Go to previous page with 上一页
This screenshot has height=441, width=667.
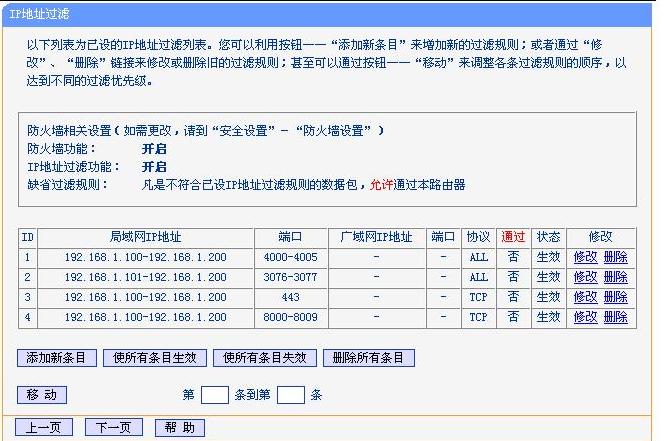pyautogui.click(x=44, y=427)
